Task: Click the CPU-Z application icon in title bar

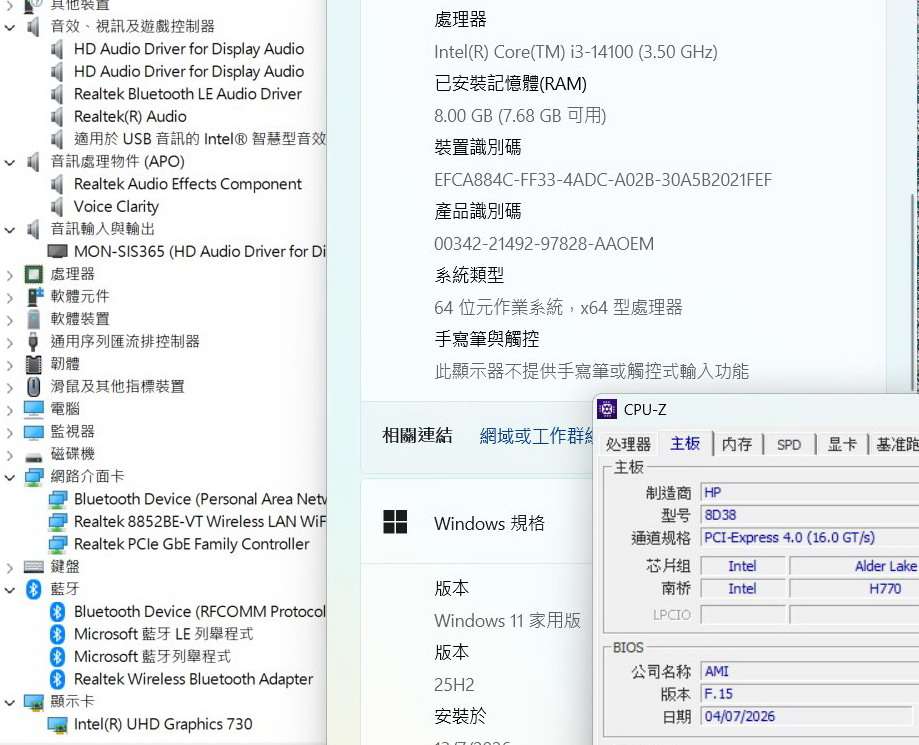Action: pyautogui.click(x=607, y=409)
